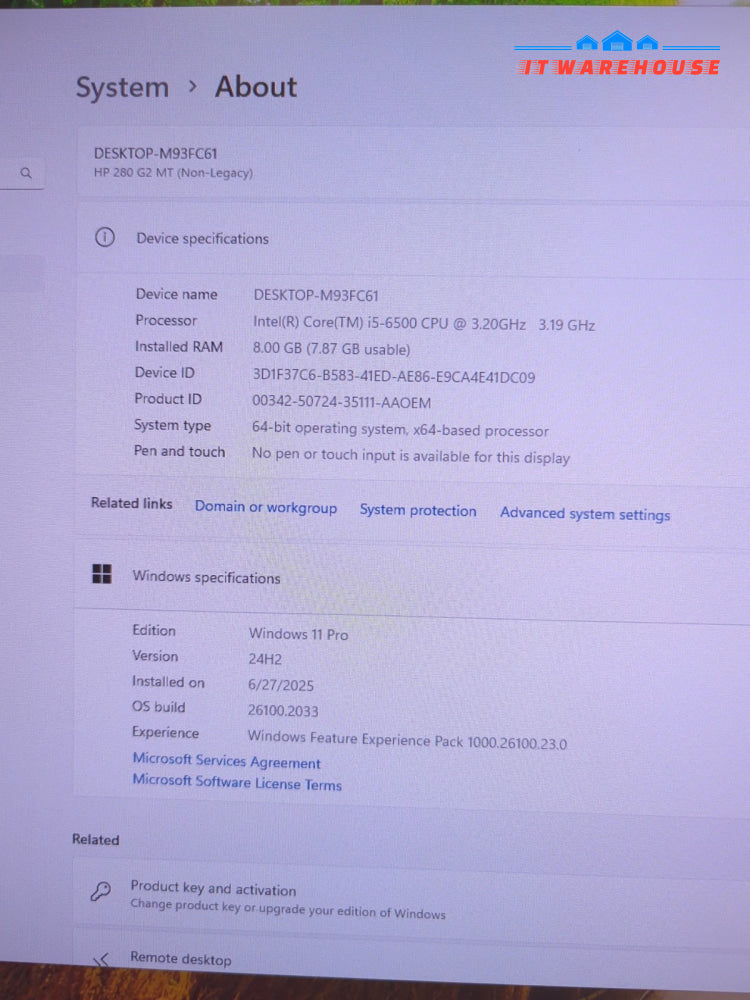This screenshot has width=750, height=1000.
Task: Select the Intel Core i5-6500 processor value
Action: pos(424,324)
